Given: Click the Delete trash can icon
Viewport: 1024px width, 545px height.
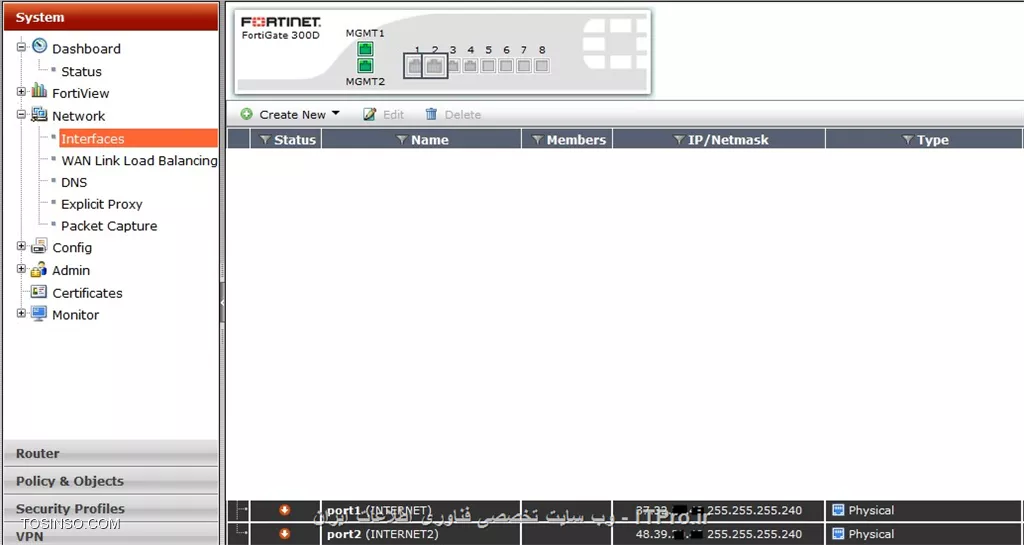Looking at the screenshot, I should point(431,114).
